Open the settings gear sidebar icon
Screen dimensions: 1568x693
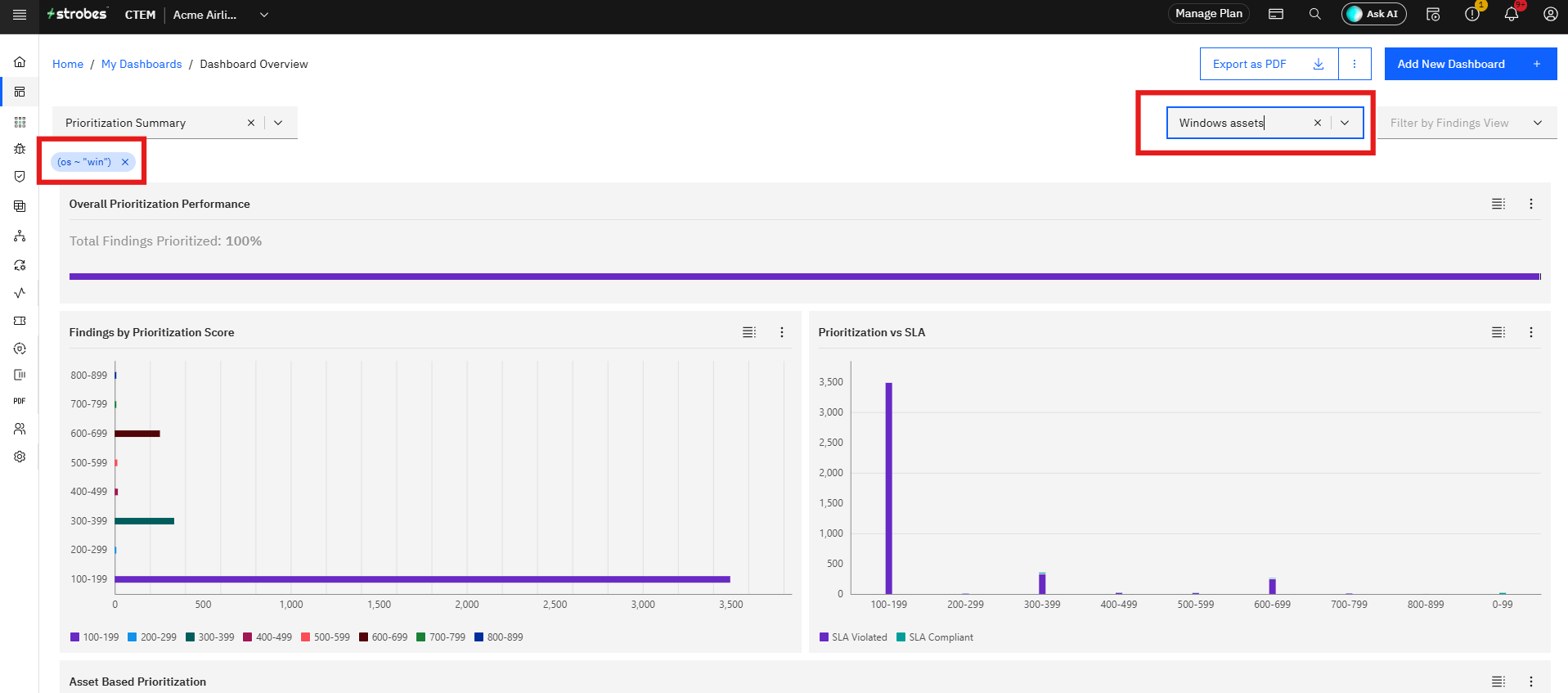[x=20, y=457]
